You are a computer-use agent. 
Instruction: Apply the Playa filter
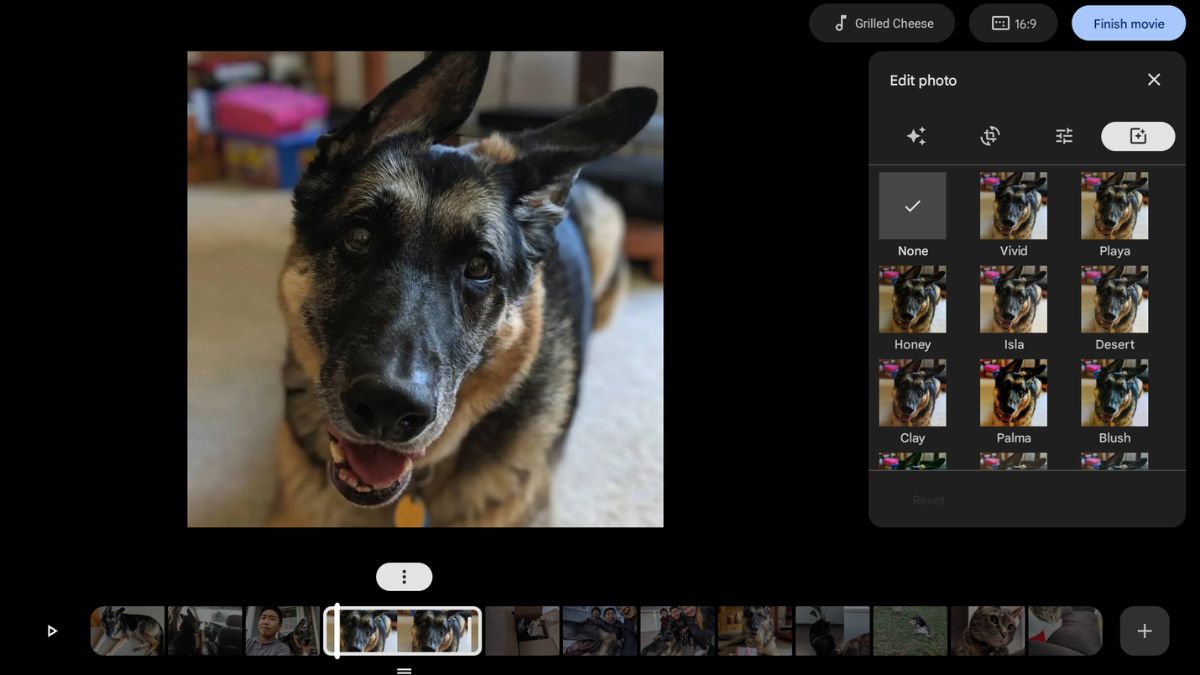pos(1114,205)
